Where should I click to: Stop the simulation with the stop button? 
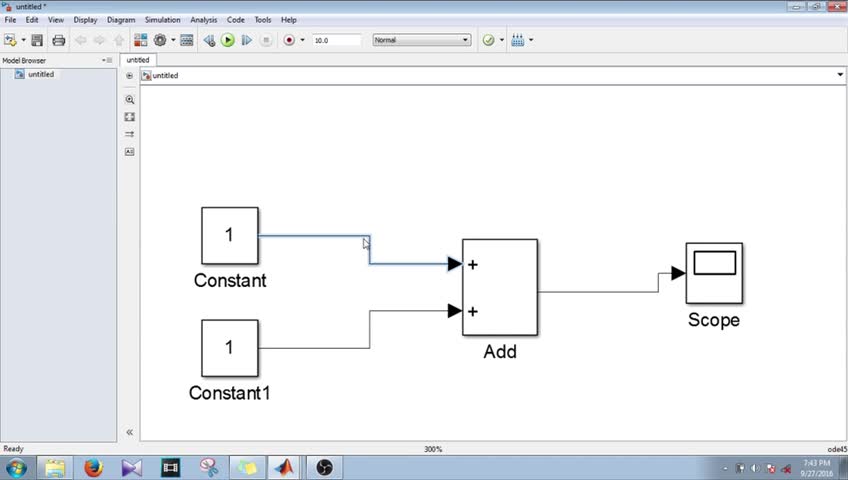pos(266,40)
